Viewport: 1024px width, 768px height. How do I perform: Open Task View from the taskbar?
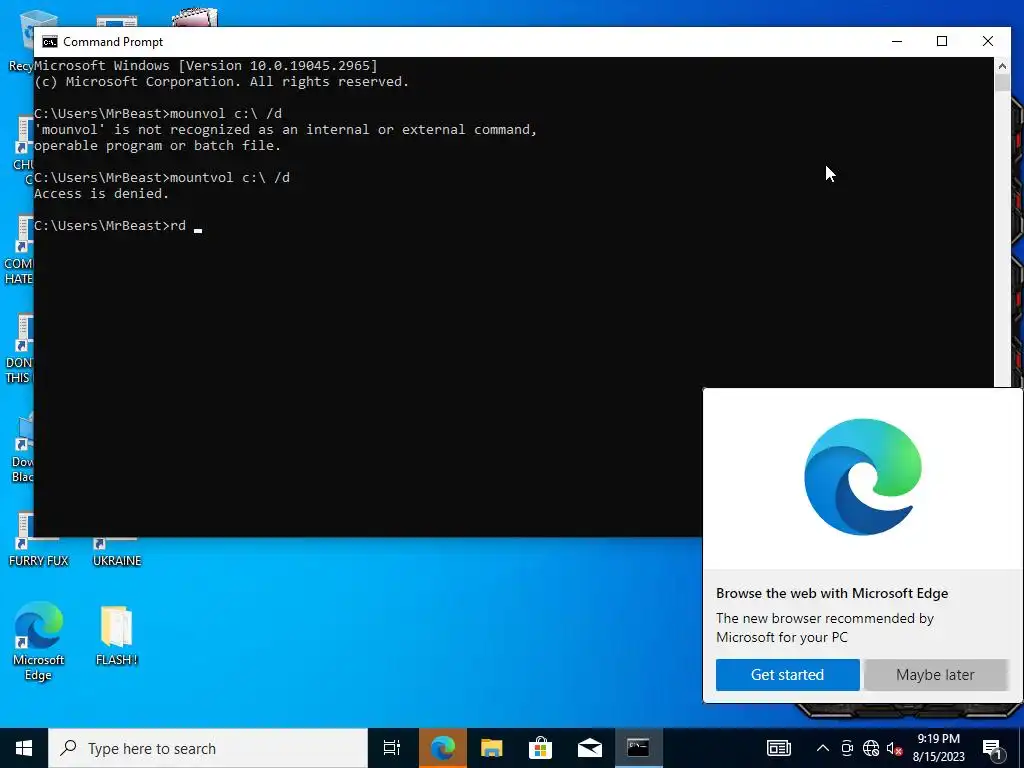click(x=392, y=748)
